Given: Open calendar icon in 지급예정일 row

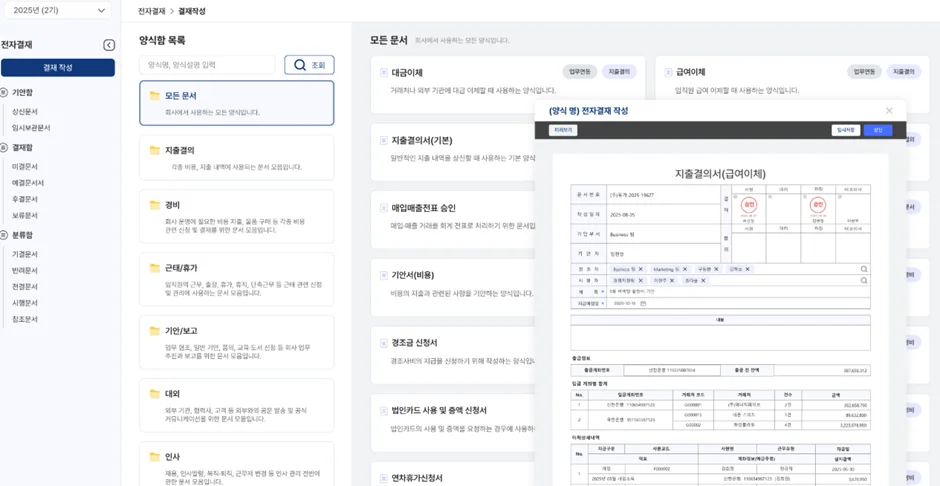Looking at the screenshot, I should click(643, 304).
